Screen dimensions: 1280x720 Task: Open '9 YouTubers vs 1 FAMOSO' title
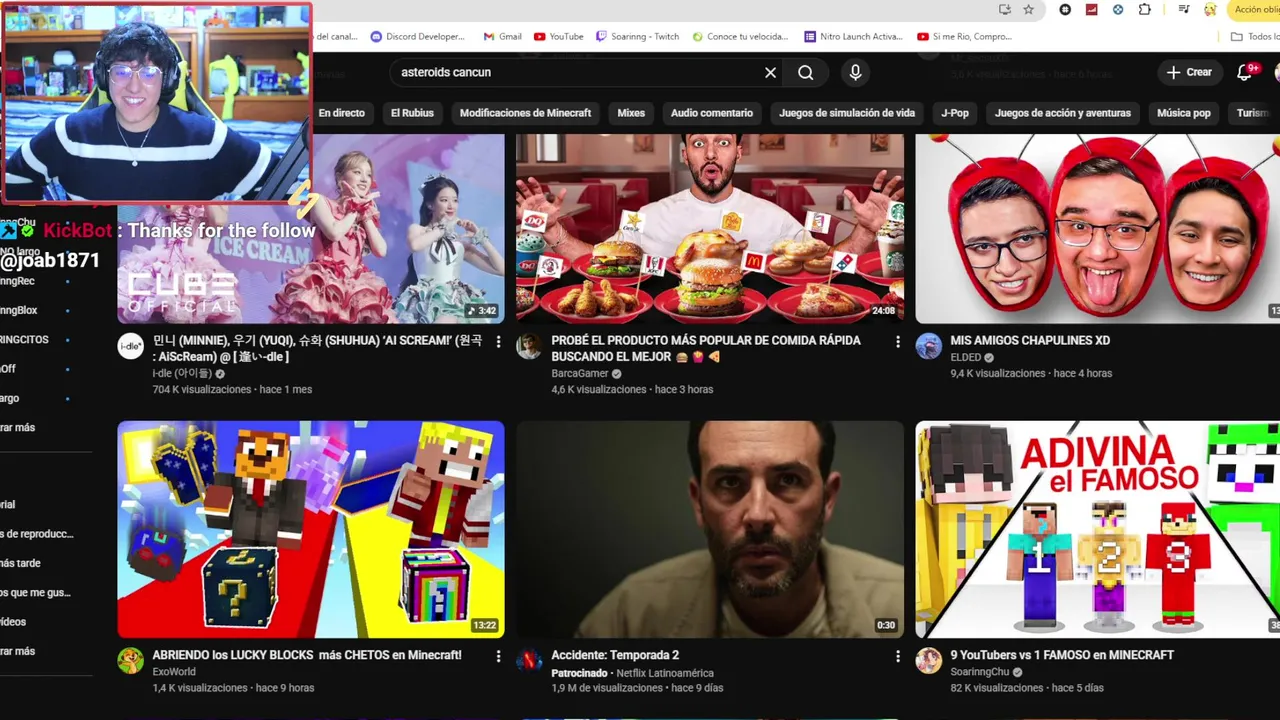(1062, 655)
